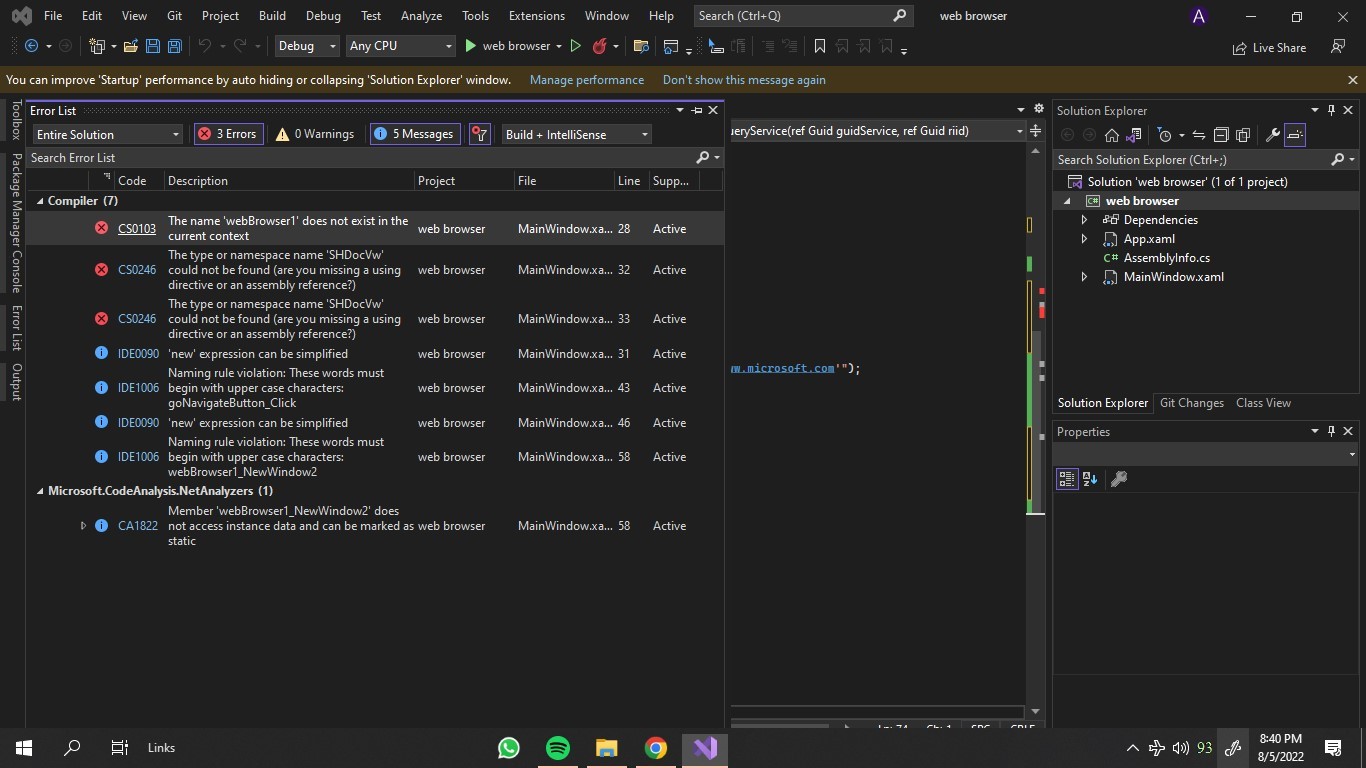Viewport: 1366px width, 768px height.
Task: Open the Debug configuration dropdown
Action: (308, 46)
